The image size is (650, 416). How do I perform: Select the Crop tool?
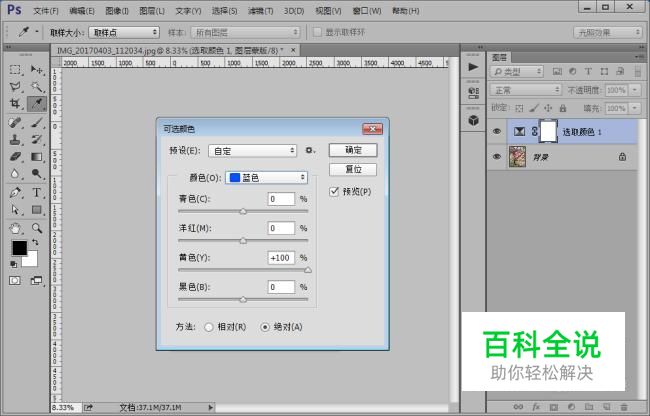pyautogui.click(x=15, y=103)
